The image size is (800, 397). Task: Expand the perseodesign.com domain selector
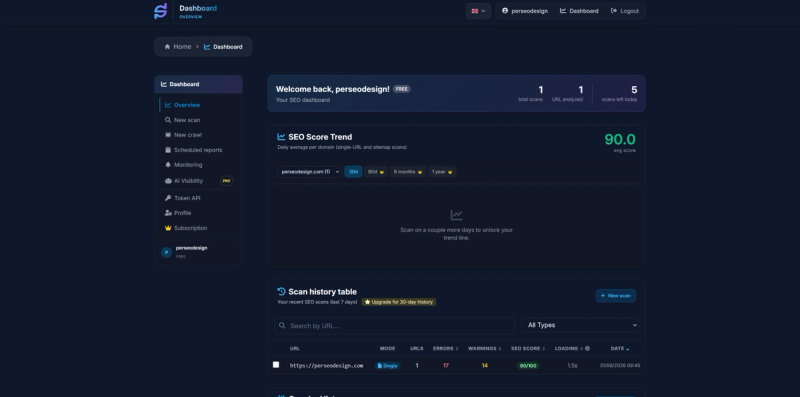(309, 172)
